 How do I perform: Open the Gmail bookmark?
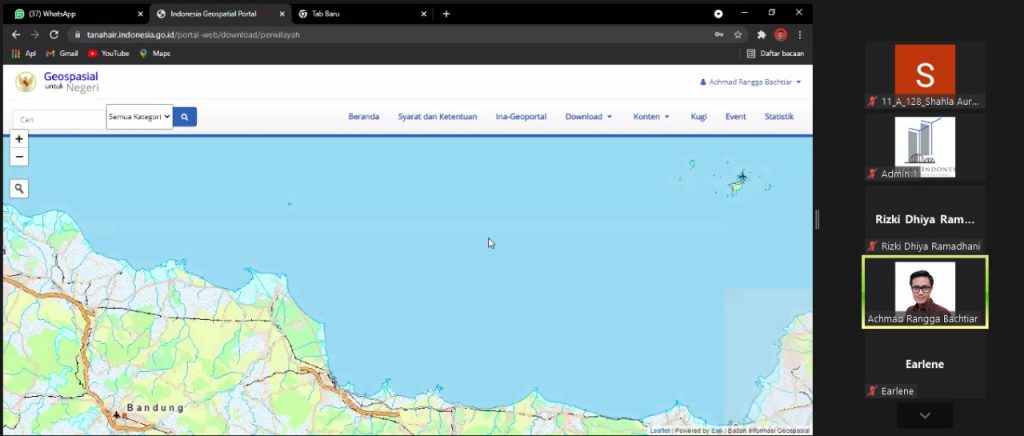tap(62, 54)
